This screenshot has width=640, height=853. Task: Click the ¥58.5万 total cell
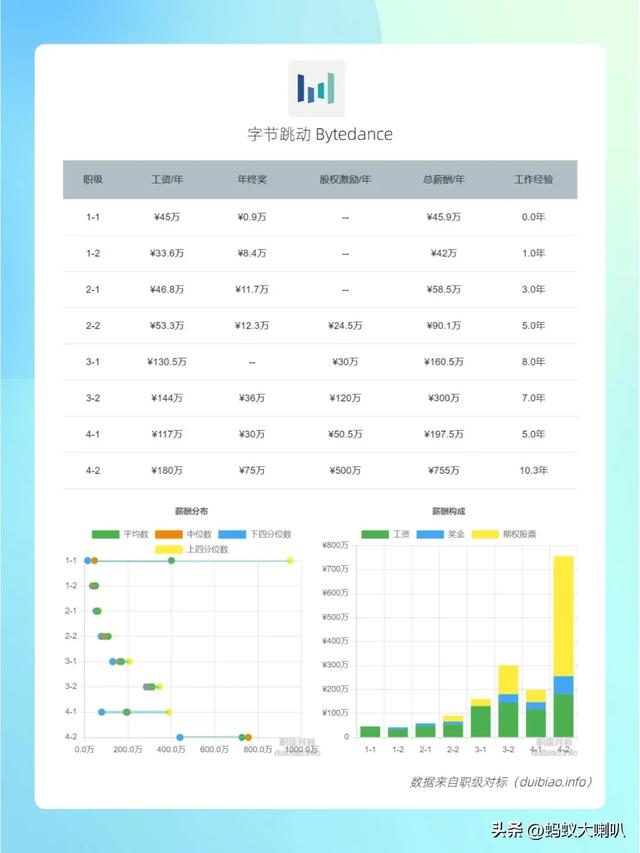click(x=444, y=289)
